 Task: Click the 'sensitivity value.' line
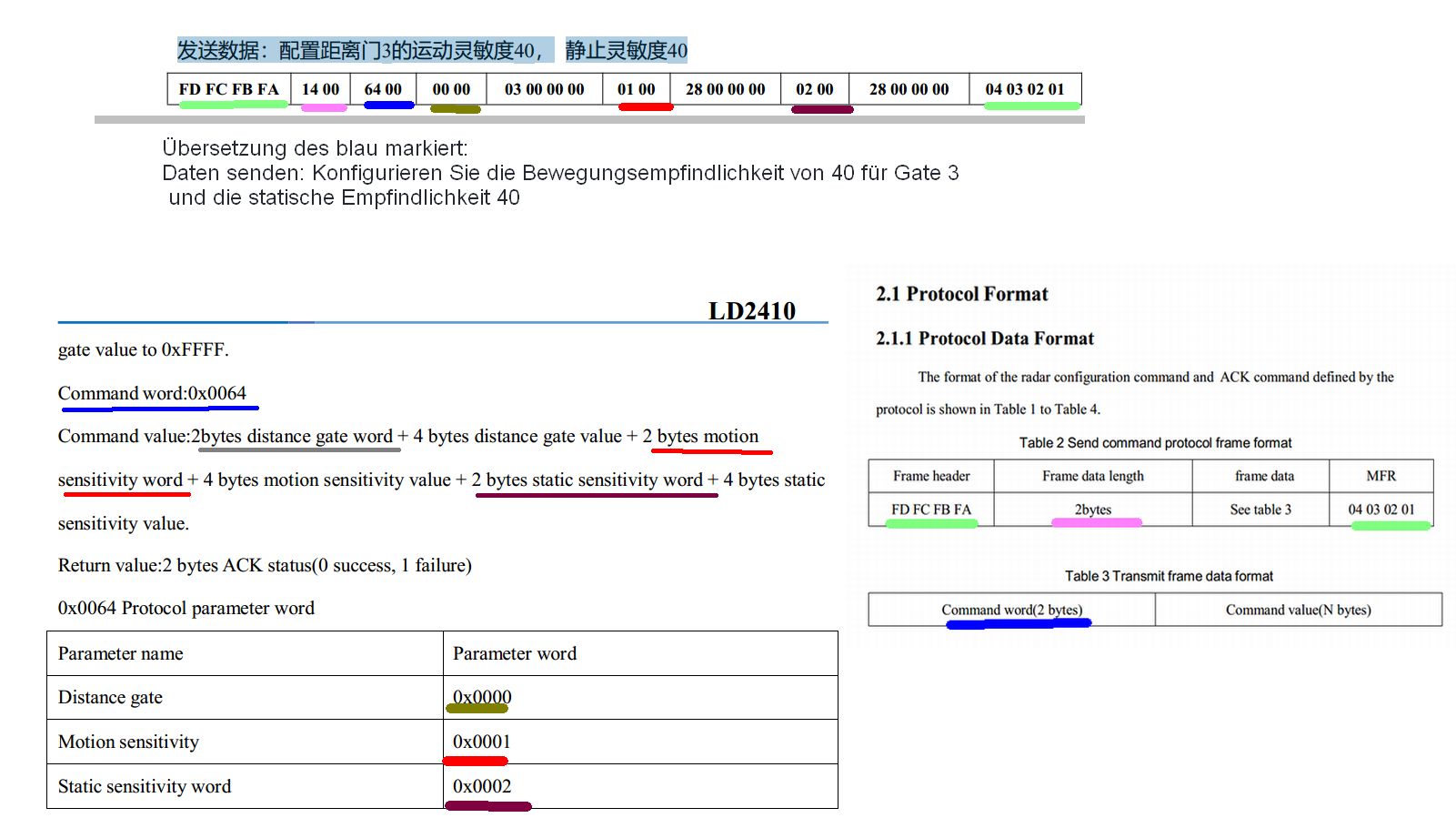(x=124, y=523)
